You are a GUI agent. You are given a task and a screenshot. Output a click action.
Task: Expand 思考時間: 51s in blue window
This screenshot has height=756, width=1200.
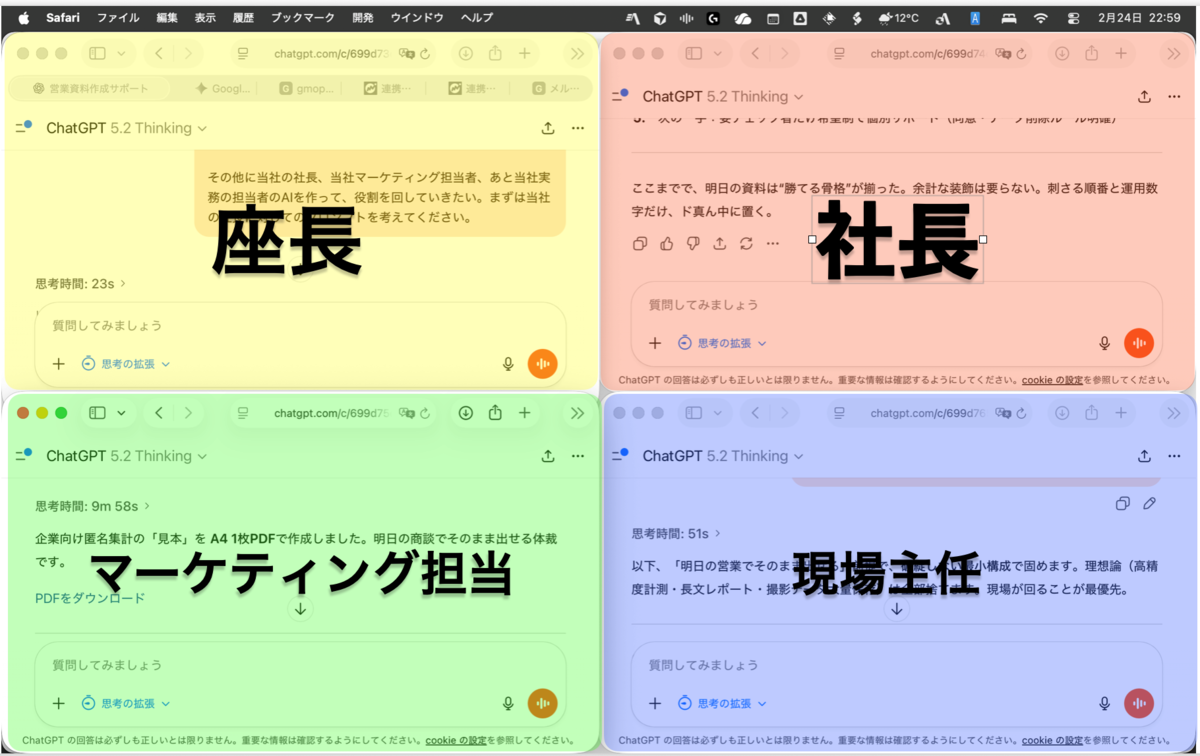coord(677,533)
